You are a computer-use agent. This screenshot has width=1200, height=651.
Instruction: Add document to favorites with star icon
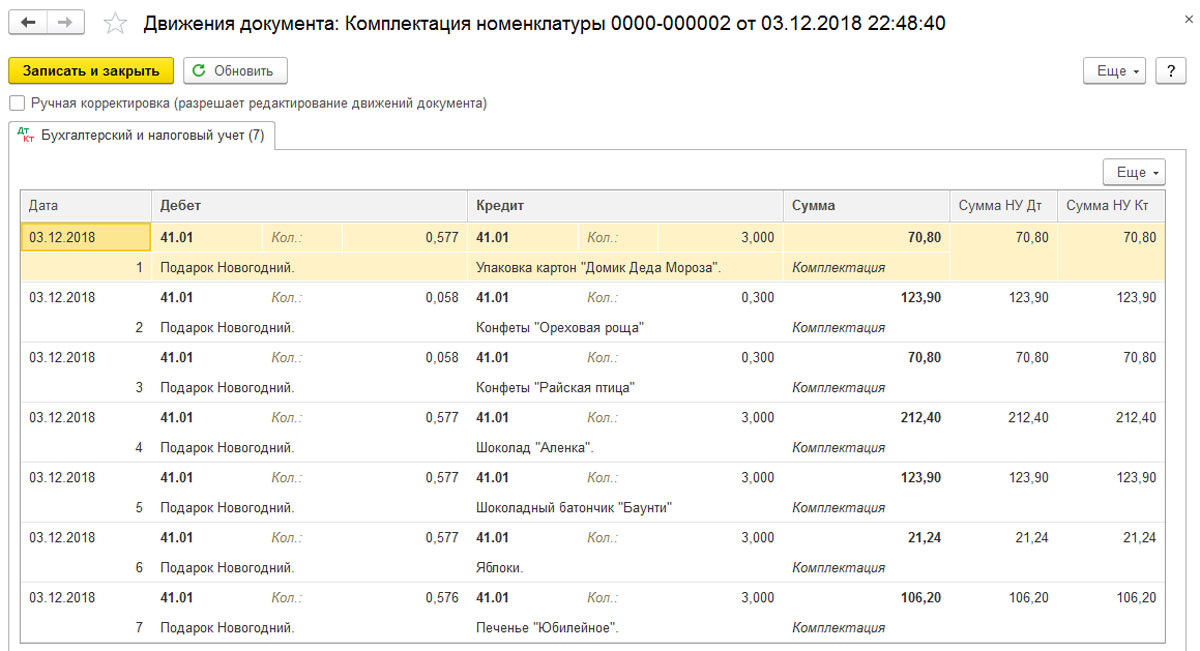[x=116, y=23]
